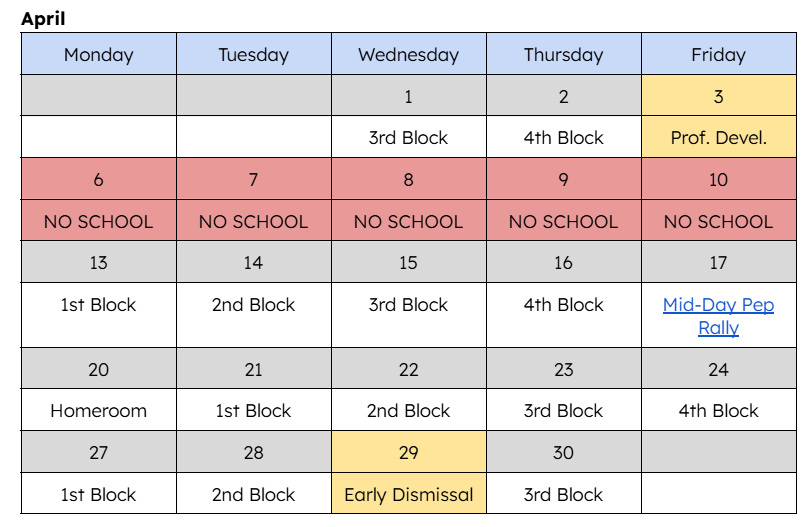The image size is (809, 527).
Task: Click the Early Dismissal cell
Action: click(408, 494)
